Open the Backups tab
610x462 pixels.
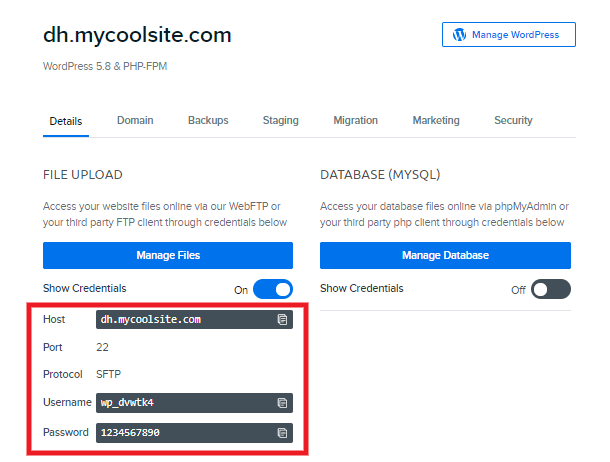(x=208, y=120)
